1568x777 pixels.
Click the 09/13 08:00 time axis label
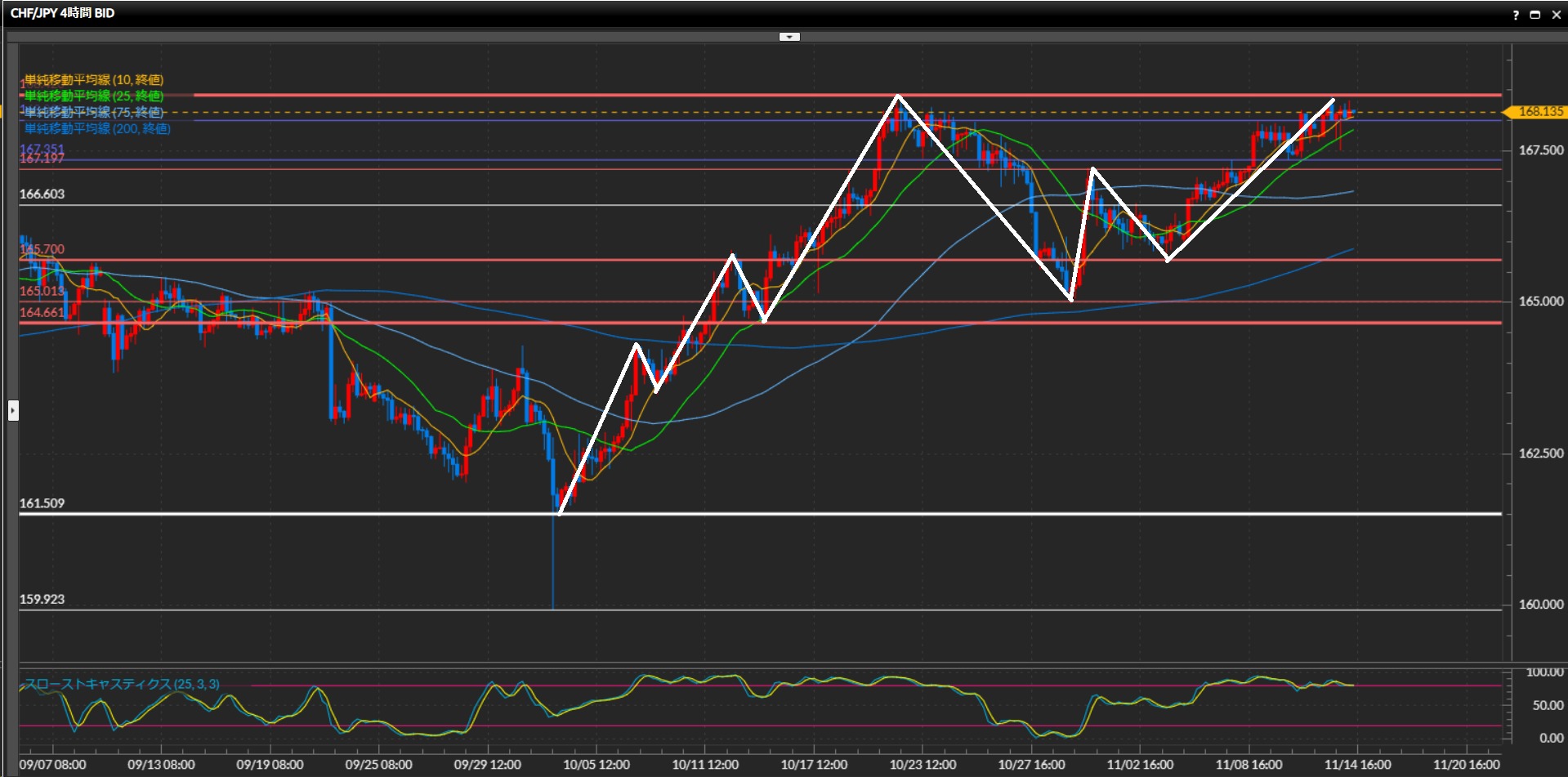pos(161,765)
